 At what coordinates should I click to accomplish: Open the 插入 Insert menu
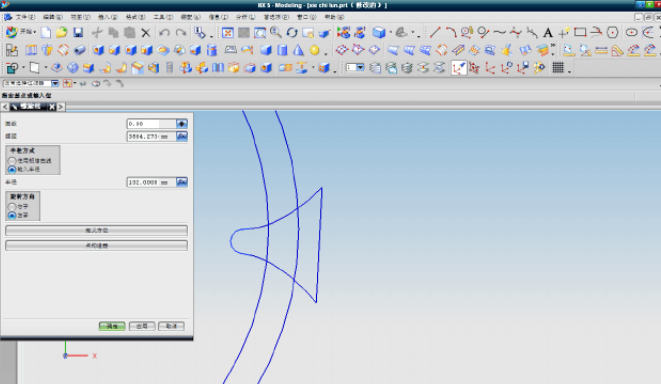tap(107, 17)
